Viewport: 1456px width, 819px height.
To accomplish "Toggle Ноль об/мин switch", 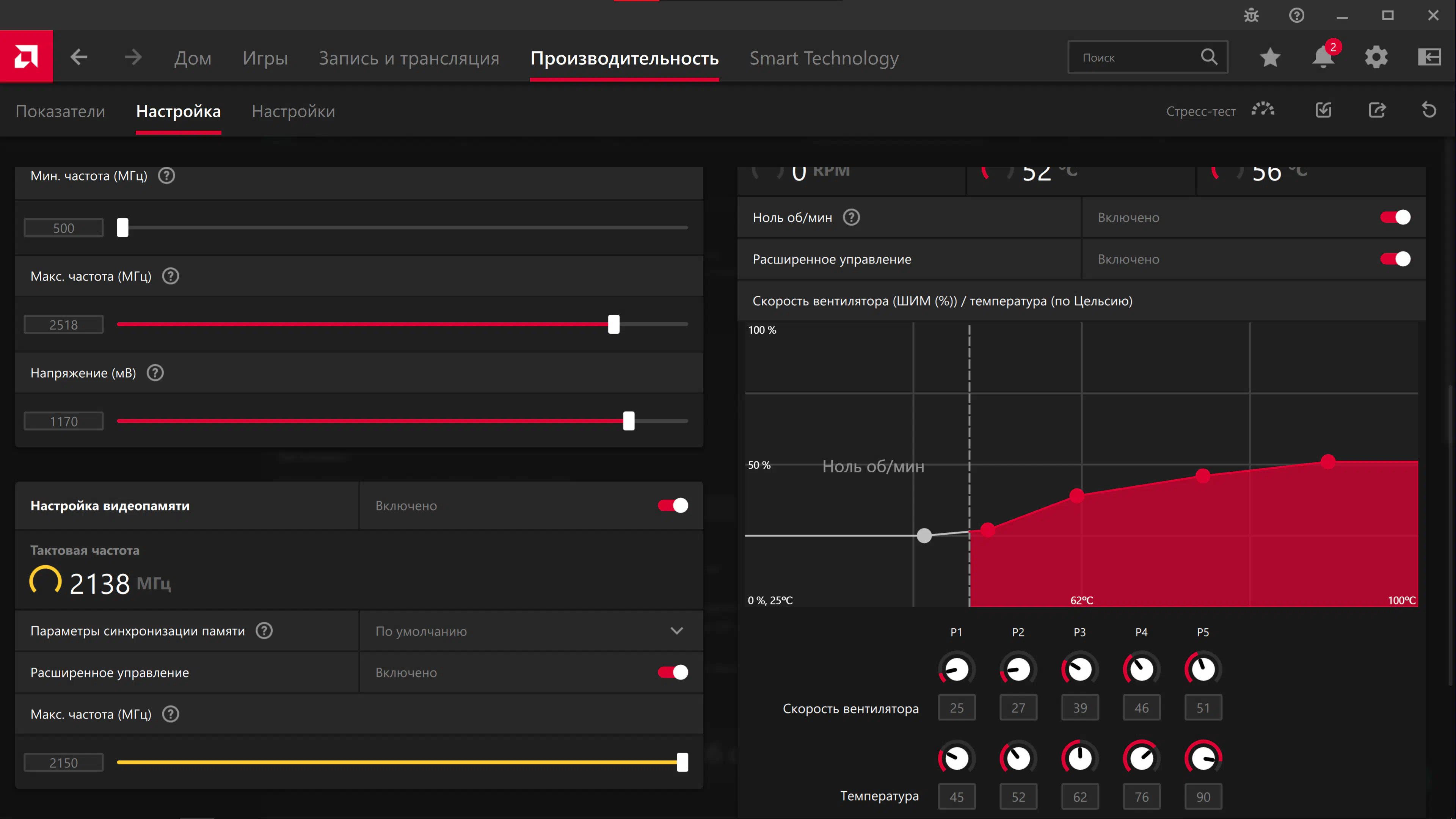I will click(x=1395, y=218).
